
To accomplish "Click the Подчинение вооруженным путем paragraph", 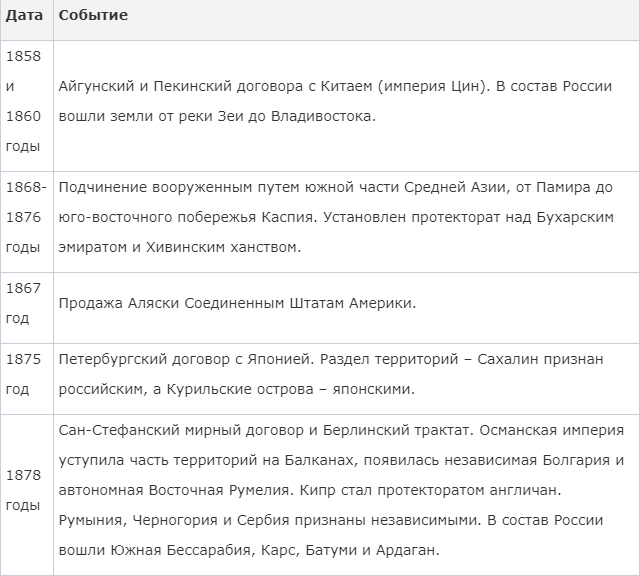I will [336, 217].
